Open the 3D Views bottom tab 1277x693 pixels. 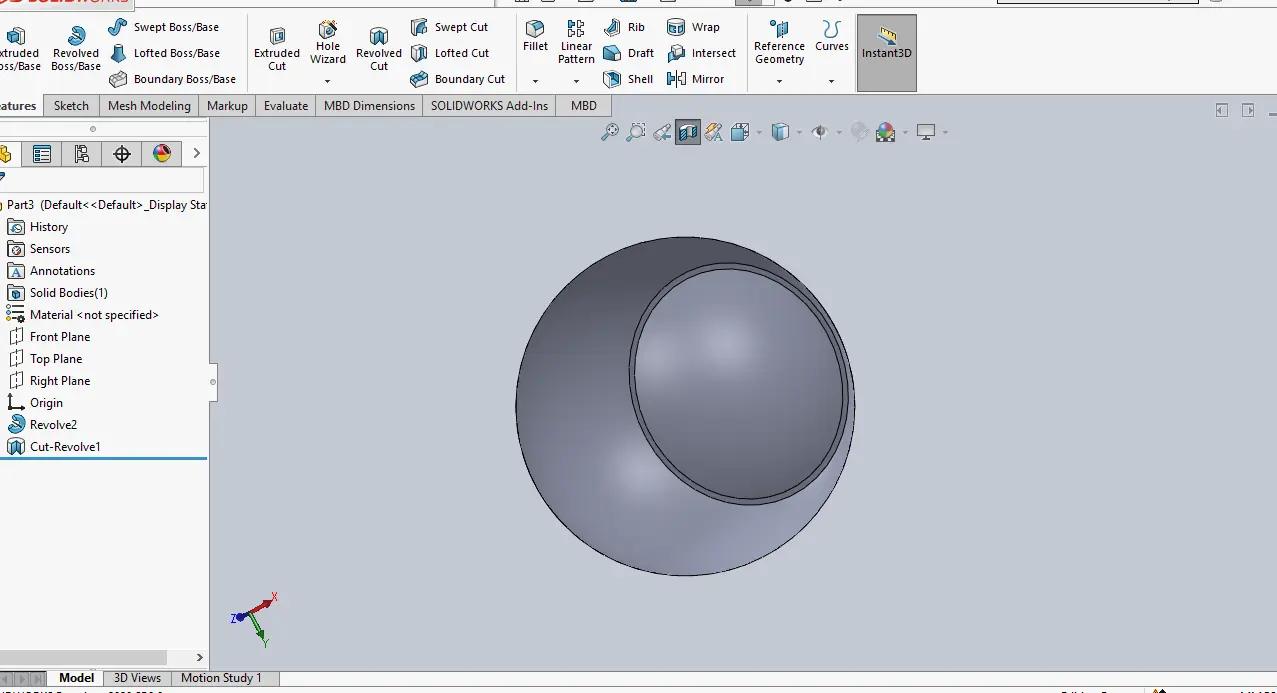[x=138, y=678]
